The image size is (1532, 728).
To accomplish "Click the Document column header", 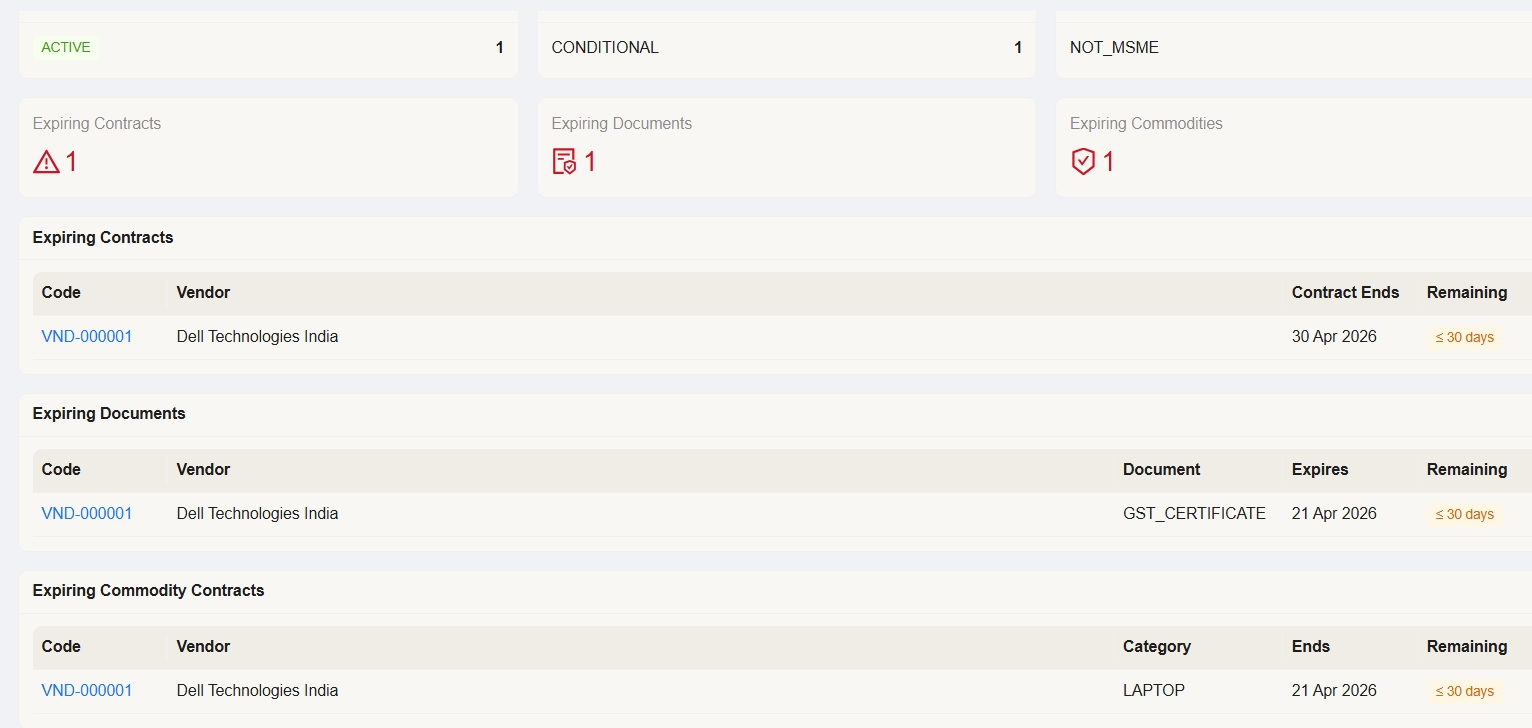I will pyautogui.click(x=1161, y=470).
